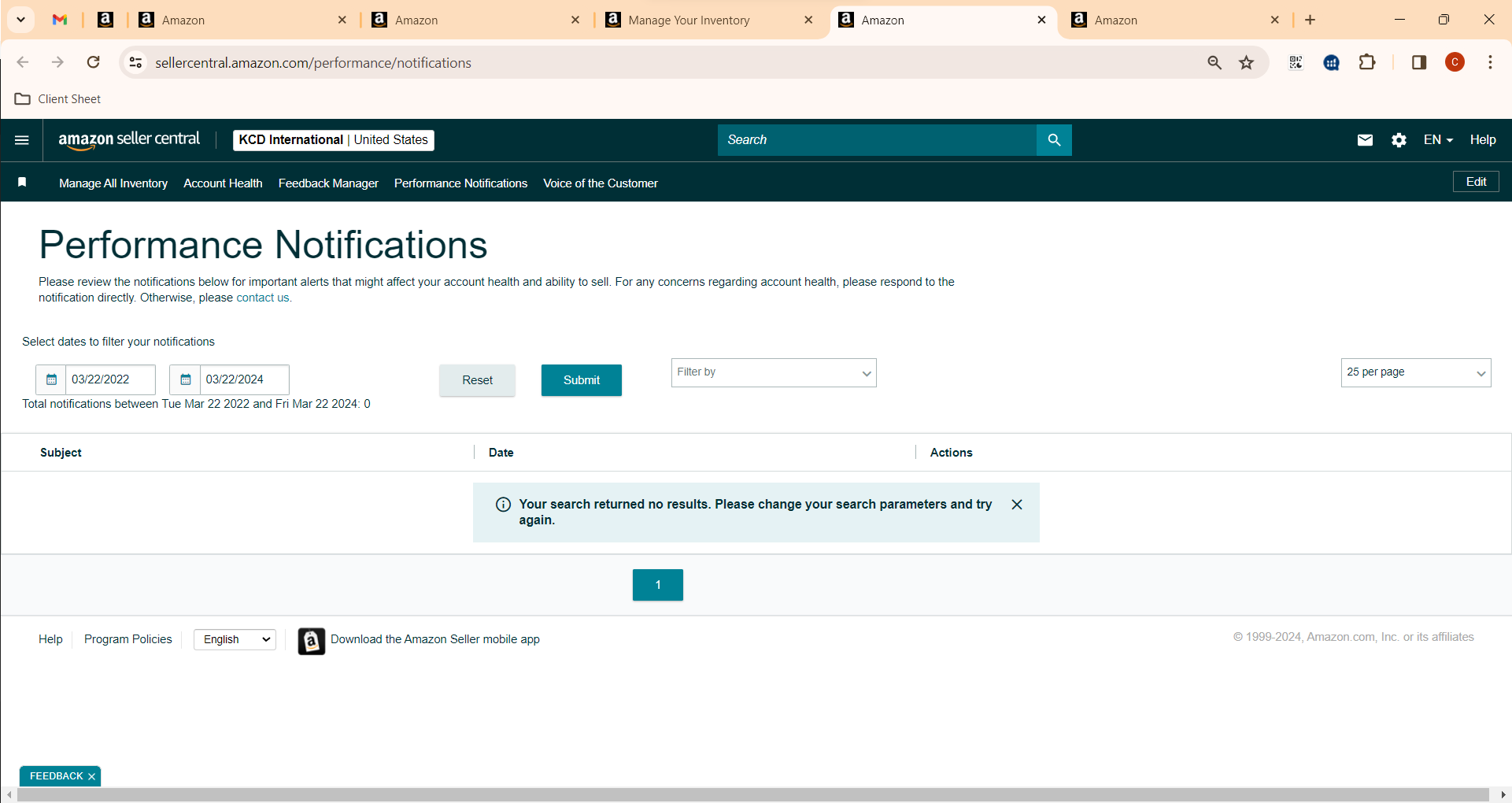Click the Reset button
Screen dimensions: 1512x803
(x=477, y=380)
